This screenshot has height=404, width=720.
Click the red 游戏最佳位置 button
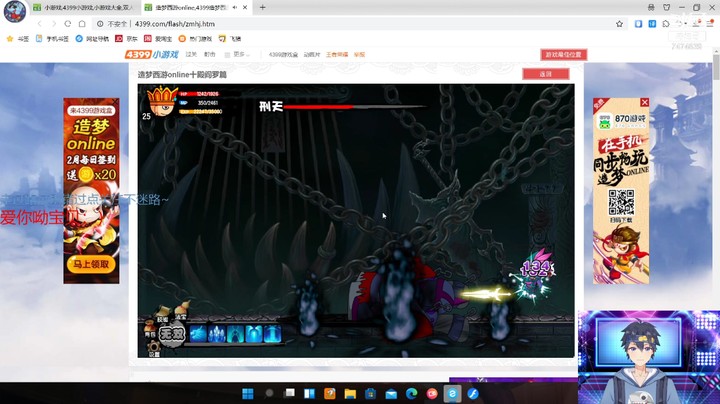coord(563,54)
